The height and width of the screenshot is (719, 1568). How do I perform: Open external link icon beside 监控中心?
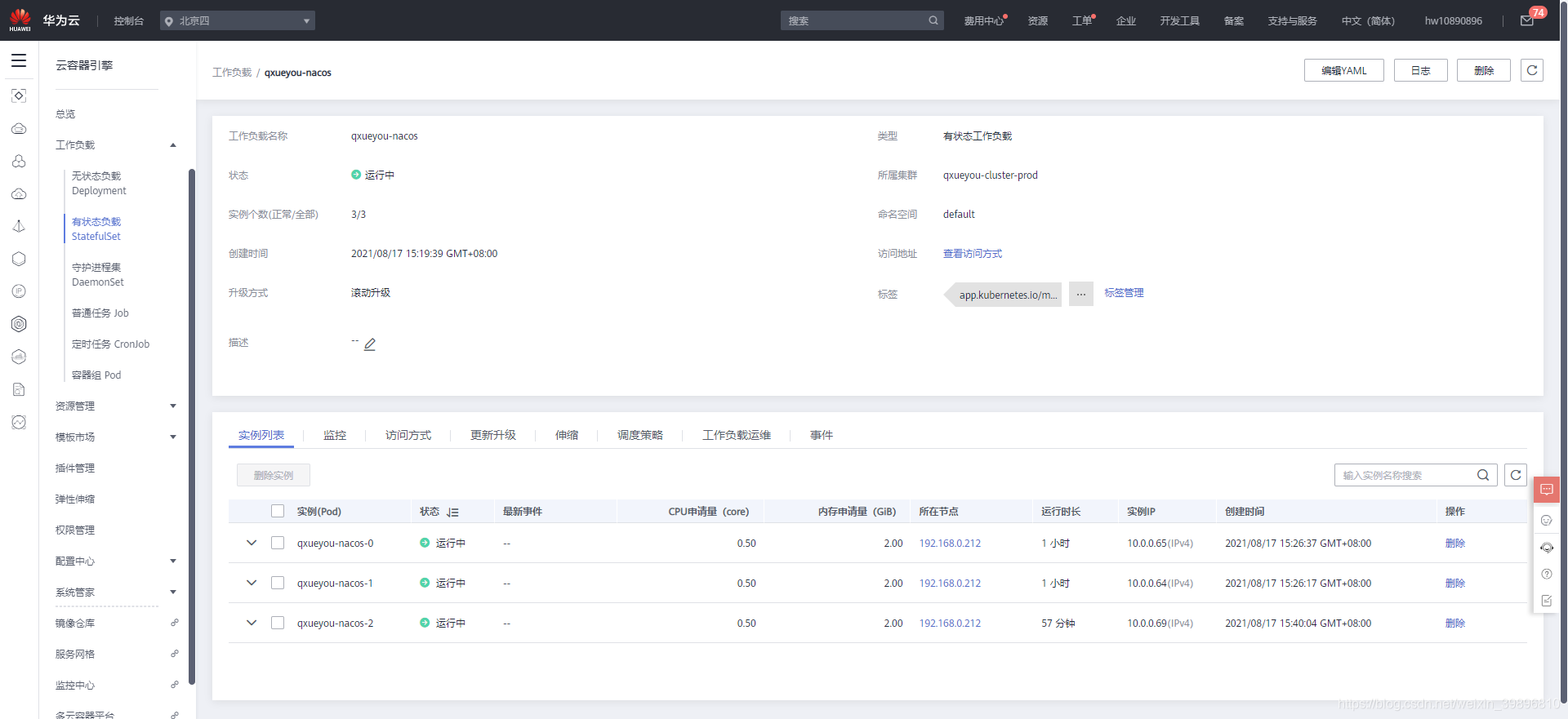pos(175,685)
